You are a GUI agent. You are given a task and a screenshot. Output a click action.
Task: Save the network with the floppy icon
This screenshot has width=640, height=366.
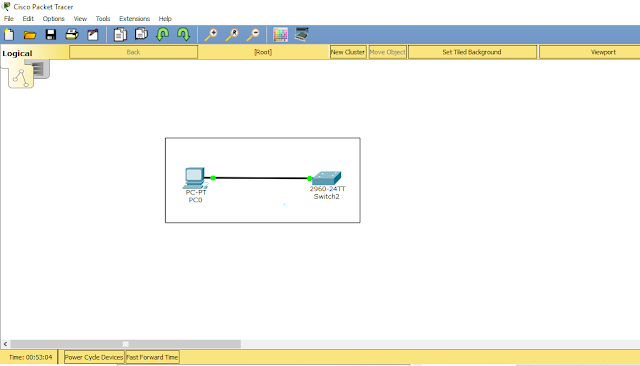coord(51,35)
